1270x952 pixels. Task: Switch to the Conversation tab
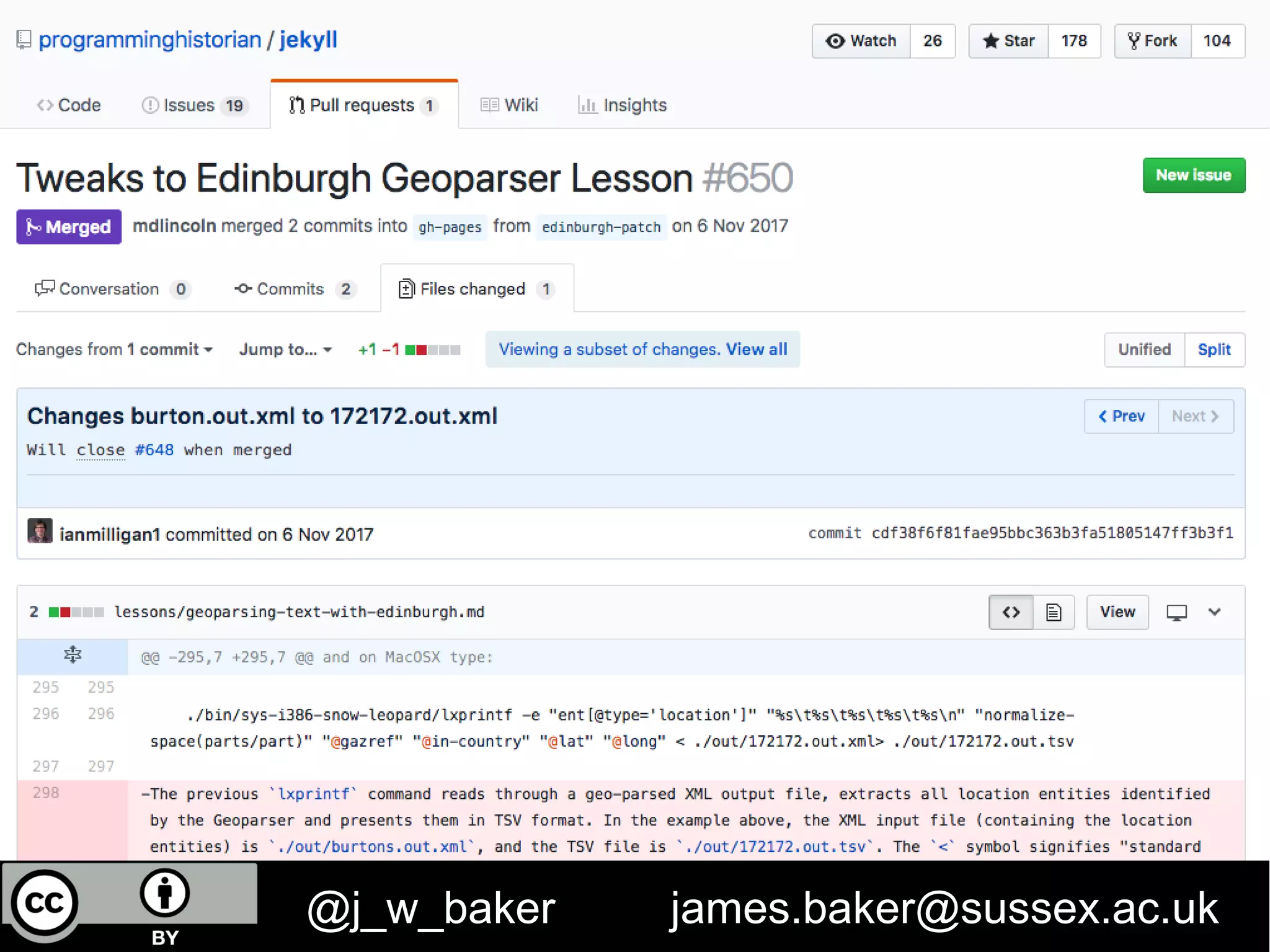112,289
